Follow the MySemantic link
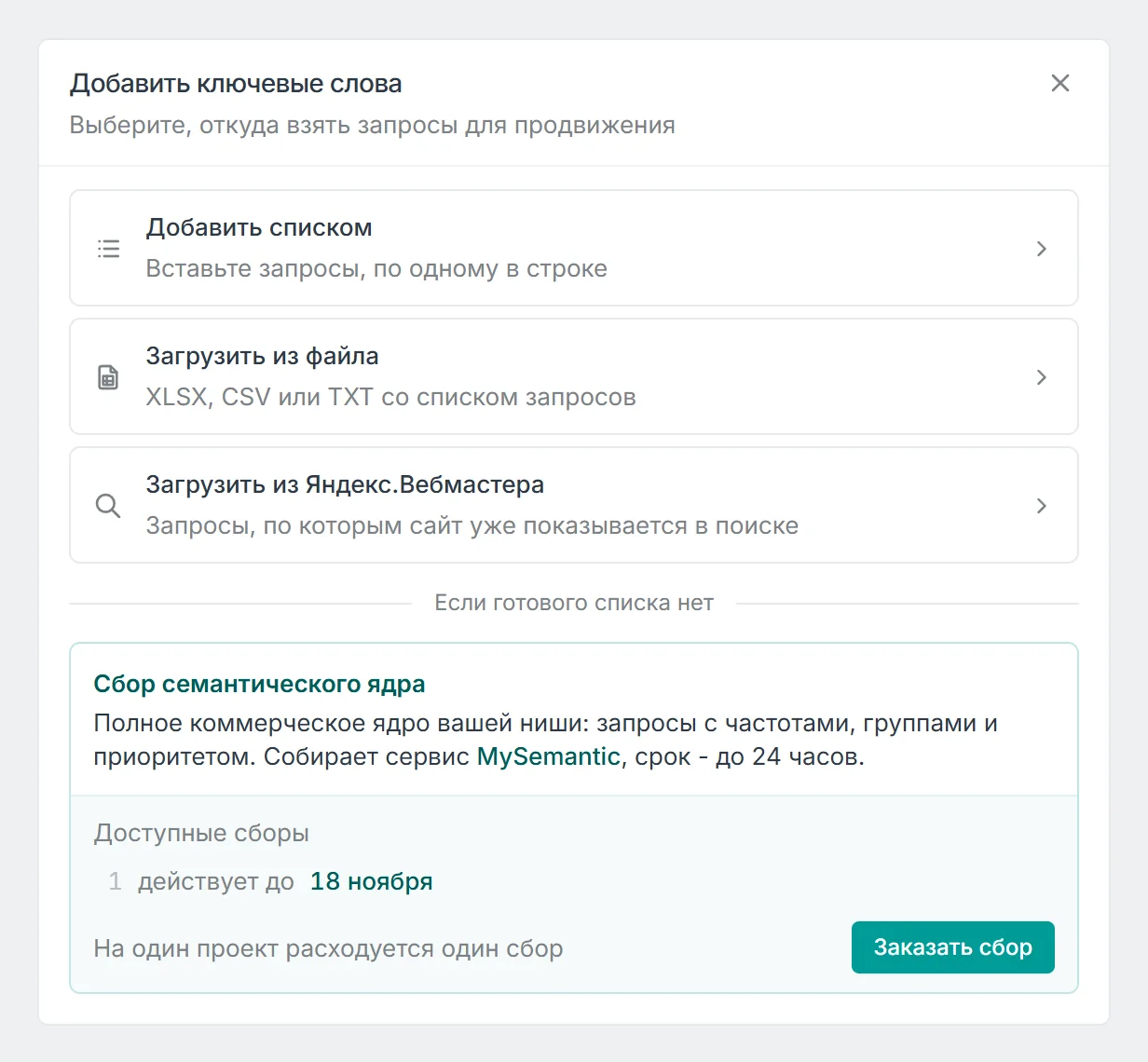Image resolution: width=1148 pixels, height=1062 pixels. [548, 756]
